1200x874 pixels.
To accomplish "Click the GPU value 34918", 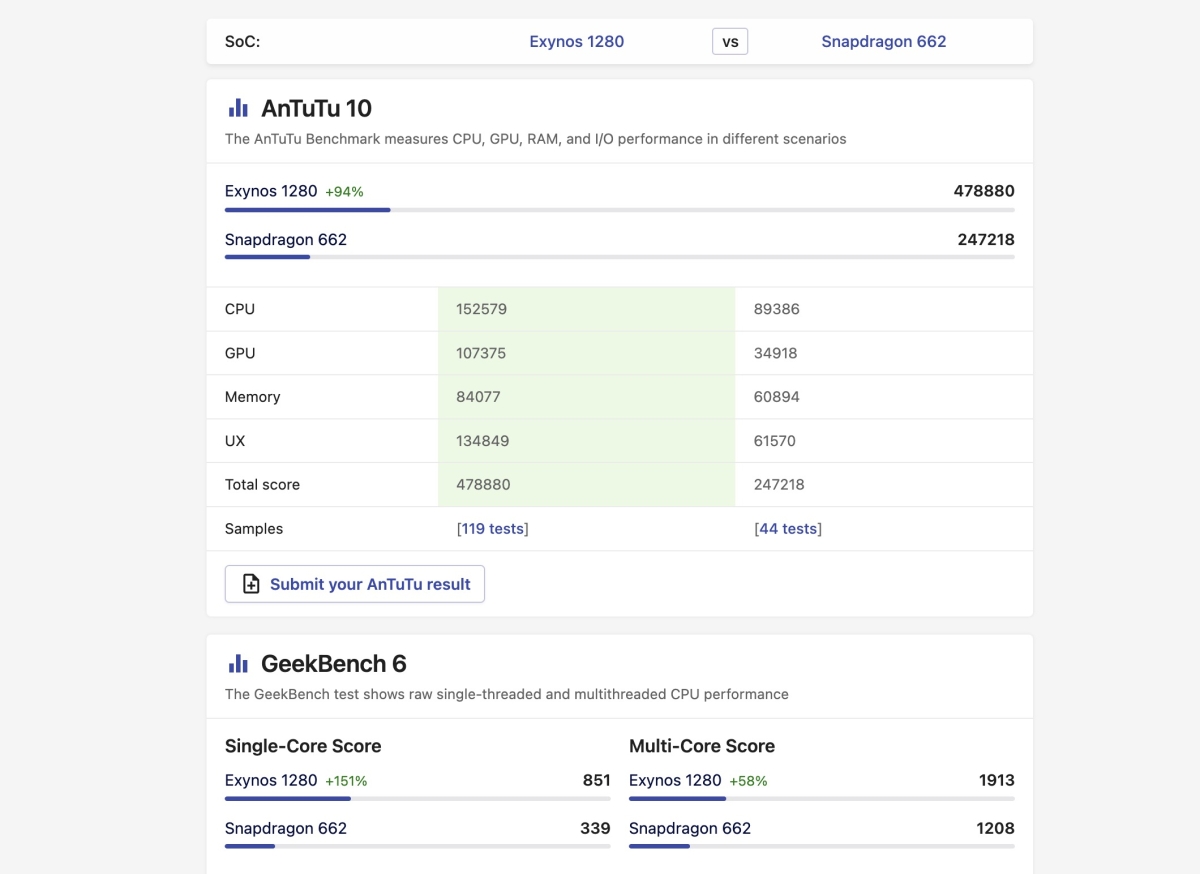I will (x=776, y=353).
